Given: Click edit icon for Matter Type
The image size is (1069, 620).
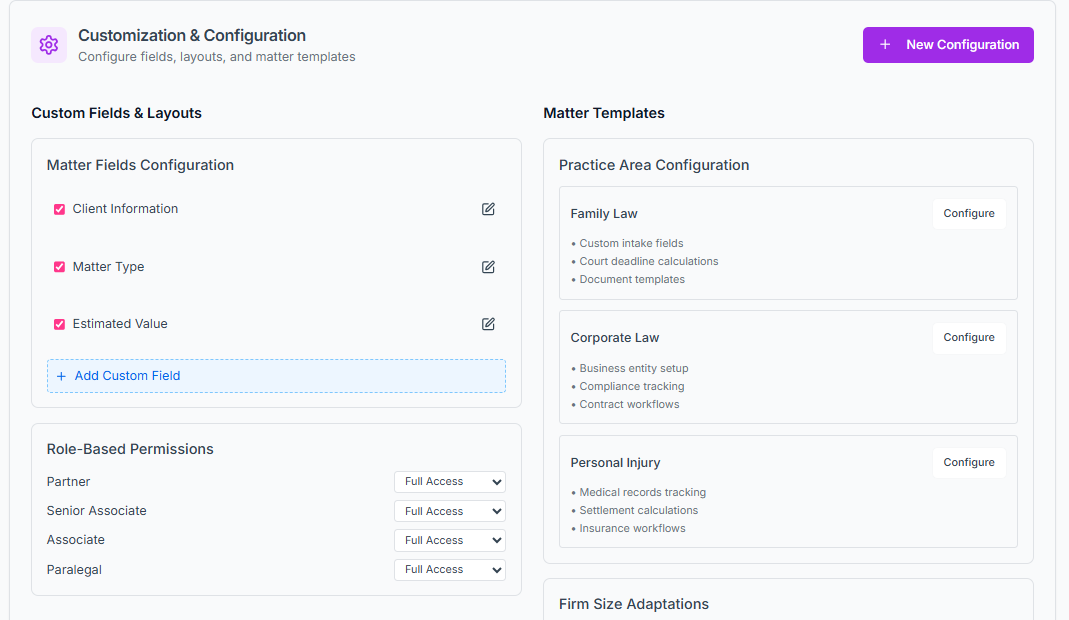Looking at the screenshot, I should point(488,267).
